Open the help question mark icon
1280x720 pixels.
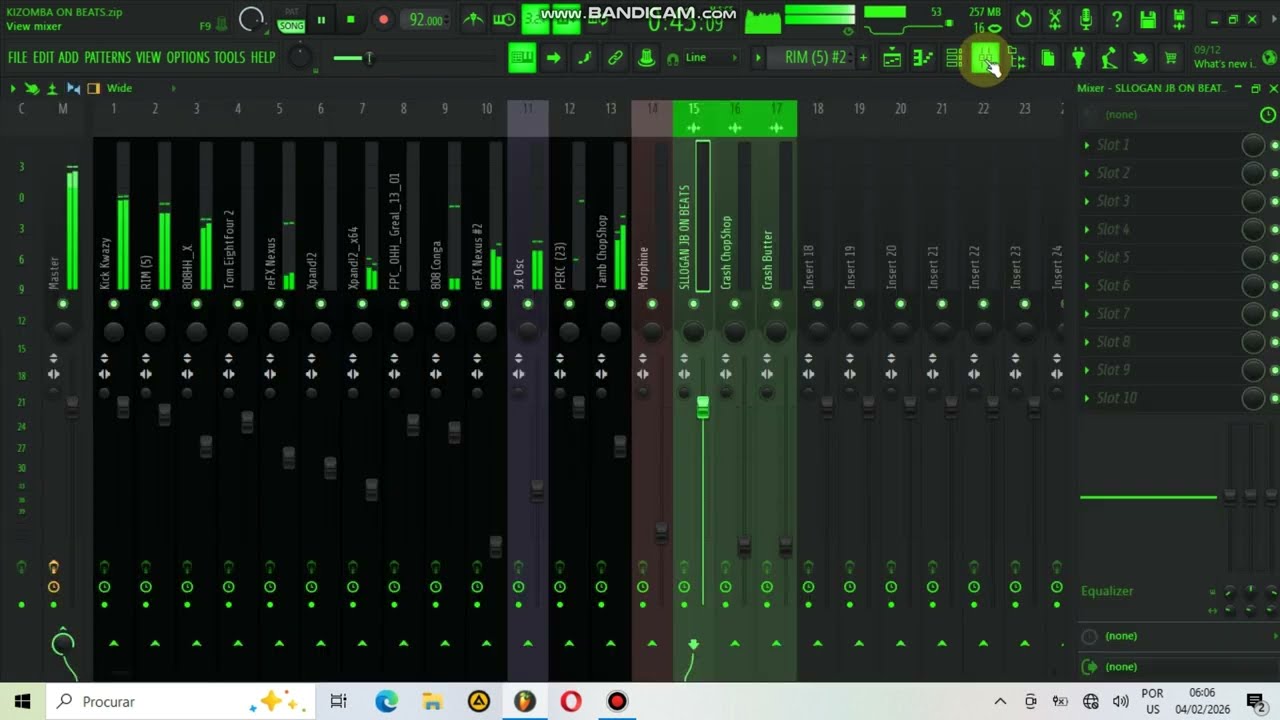tap(1117, 19)
